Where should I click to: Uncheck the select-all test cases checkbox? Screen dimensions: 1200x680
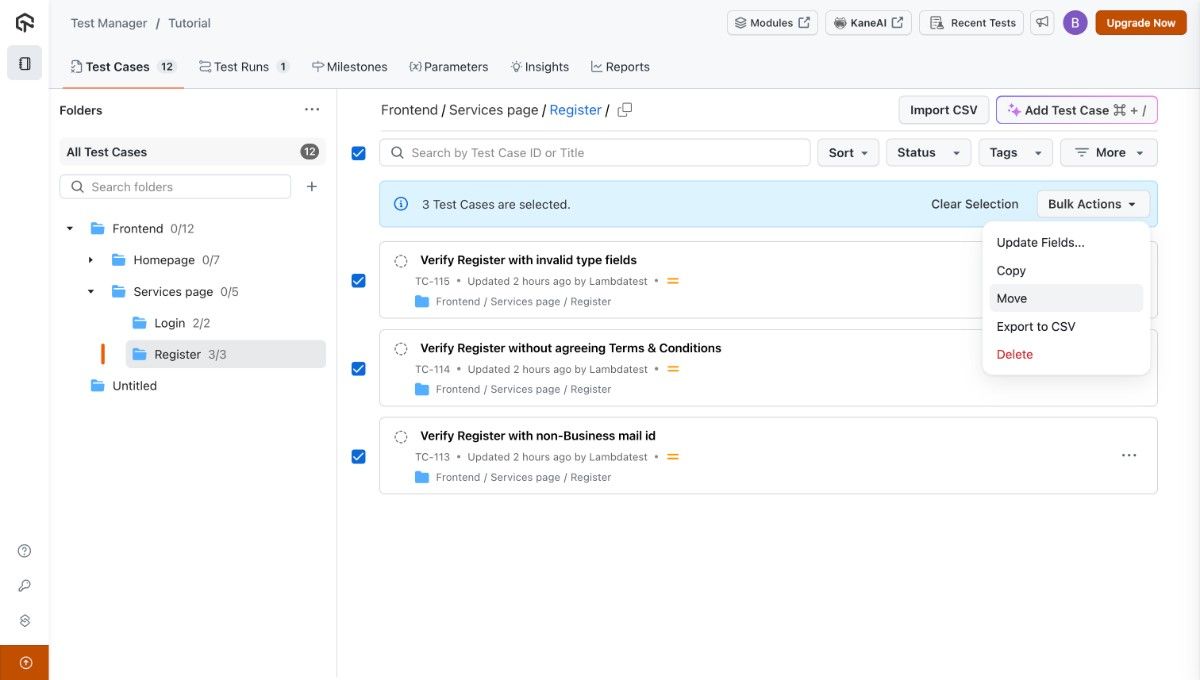[x=359, y=153]
